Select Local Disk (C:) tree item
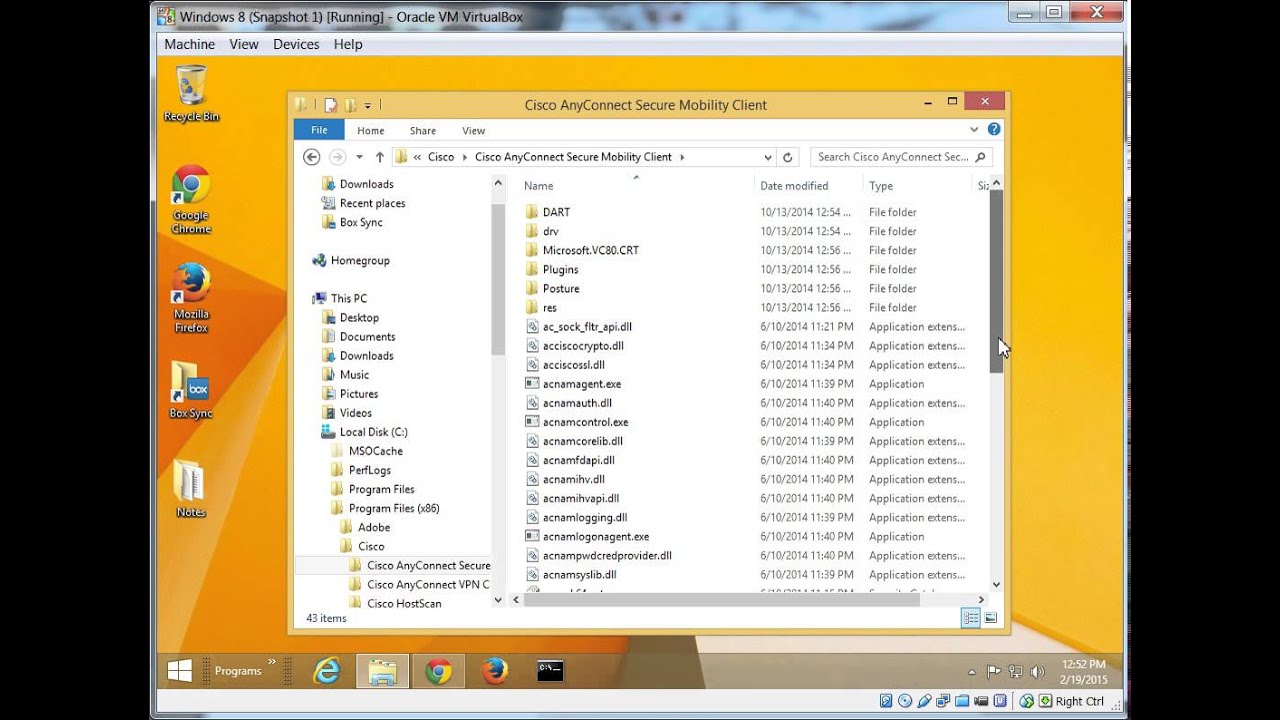Screen dimensions: 1280x720 [x=373, y=433]
